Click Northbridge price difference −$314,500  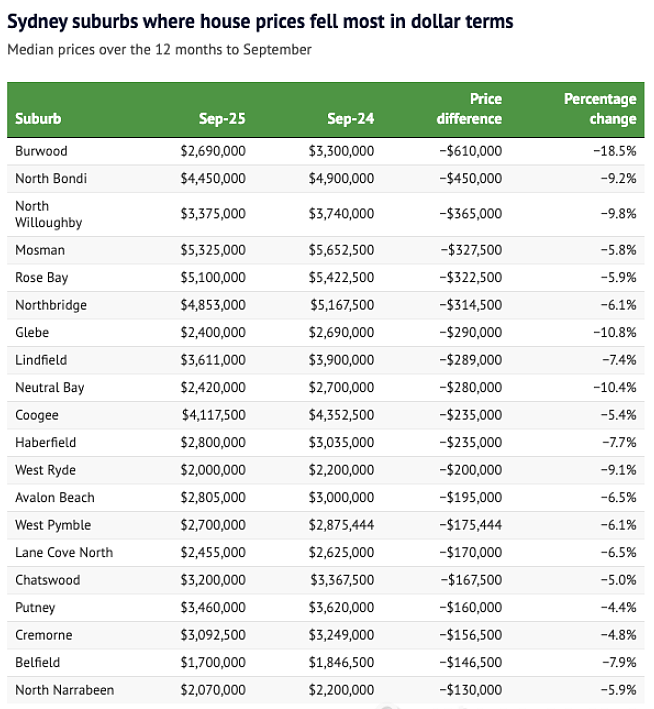pos(471,305)
